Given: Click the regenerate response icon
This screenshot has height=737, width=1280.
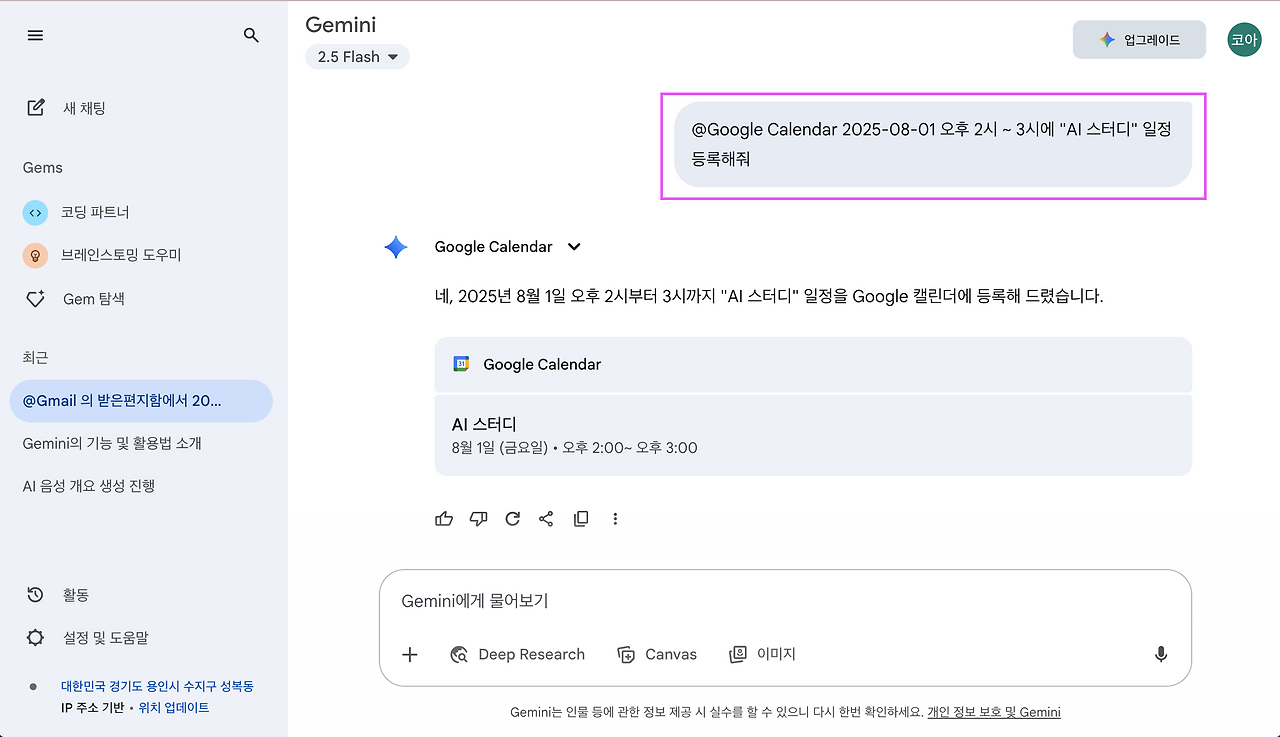Looking at the screenshot, I should click(512, 518).
